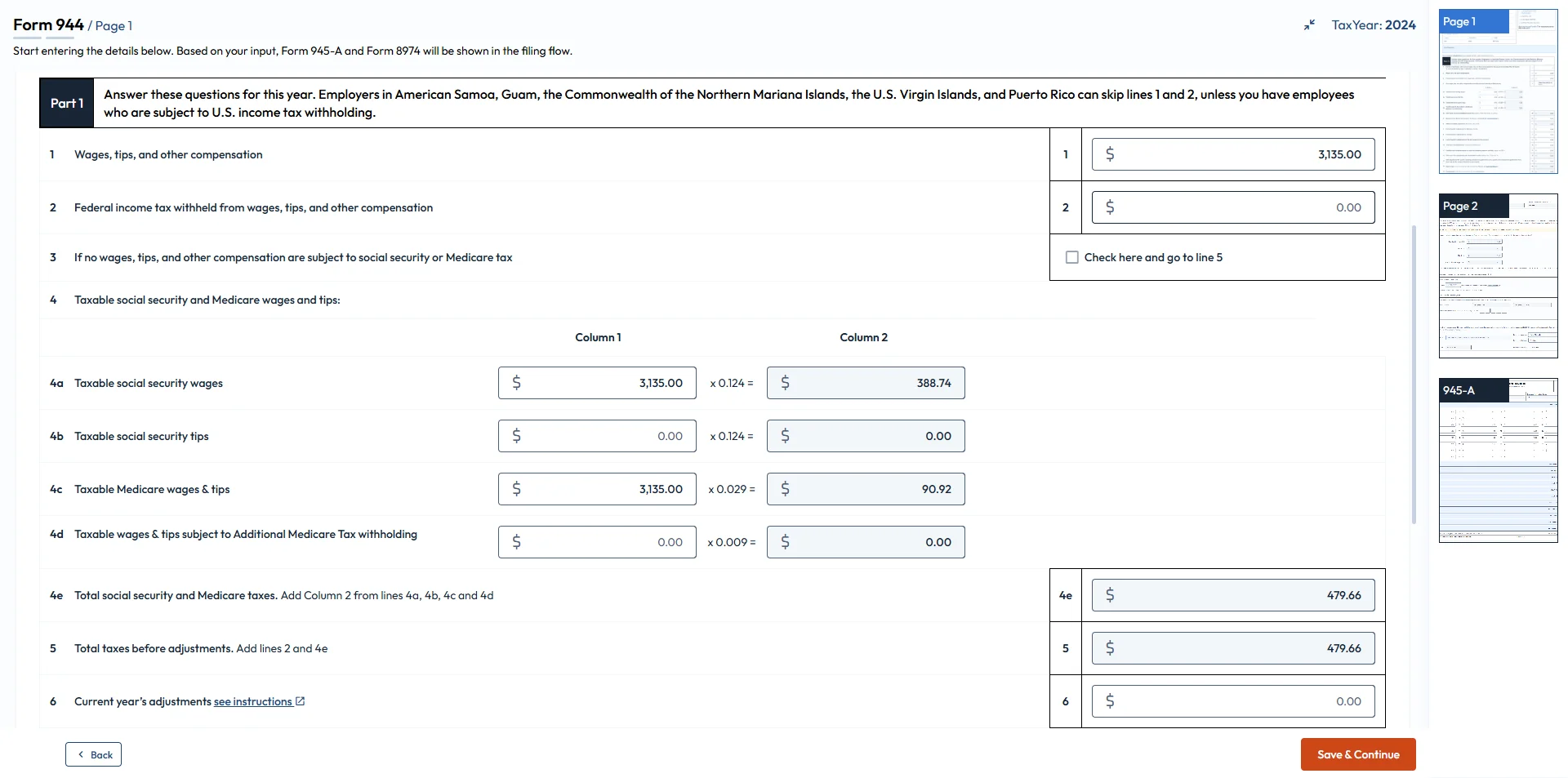Select the Page 1 thumbnail
The width and height of the screenshot is (1568, 778).
[x=1498, y=91]
